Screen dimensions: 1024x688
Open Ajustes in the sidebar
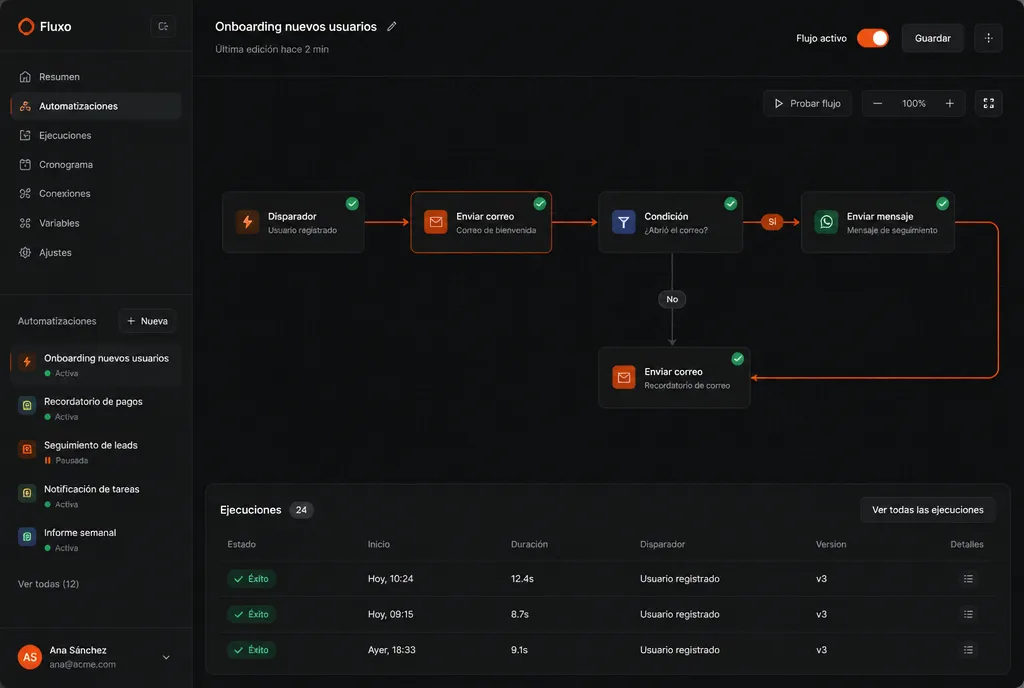point(96,253)
